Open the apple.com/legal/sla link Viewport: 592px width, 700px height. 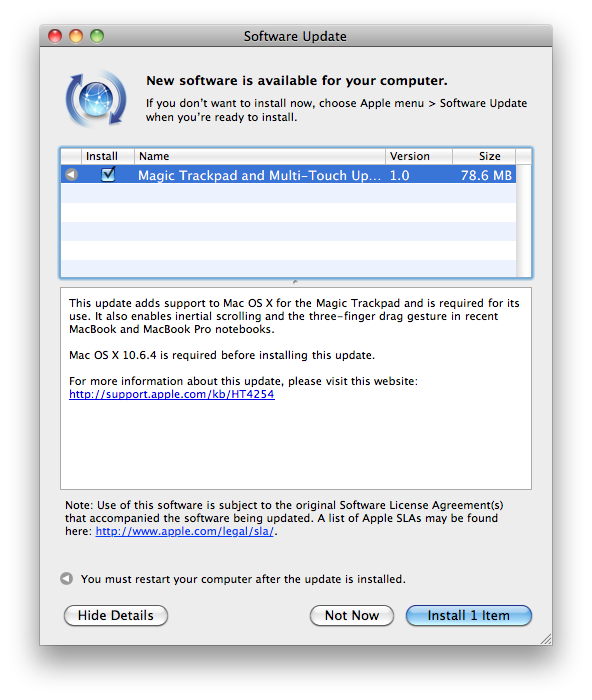184,531
